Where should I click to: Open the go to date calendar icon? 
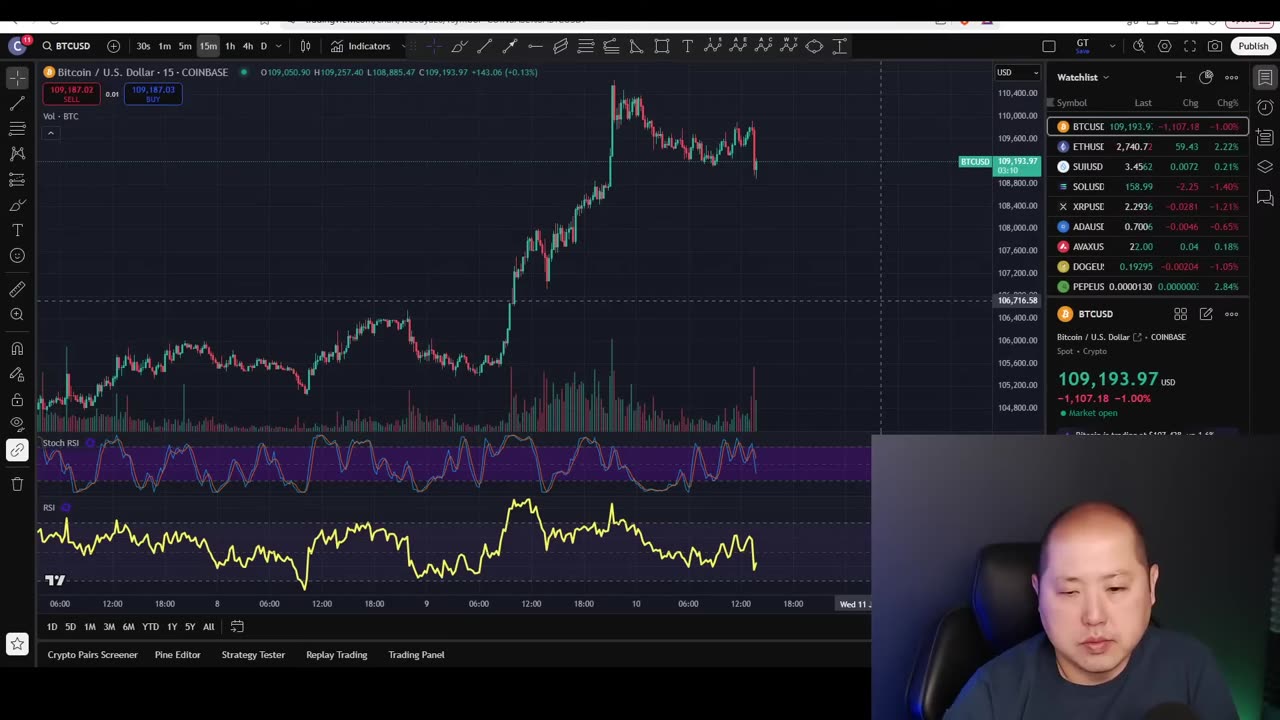(x=237, y=627)
